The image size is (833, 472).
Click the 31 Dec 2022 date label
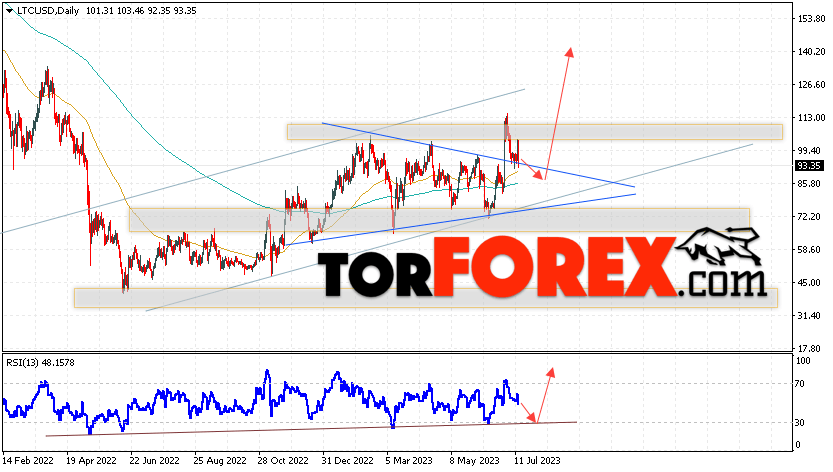[347, 460]
